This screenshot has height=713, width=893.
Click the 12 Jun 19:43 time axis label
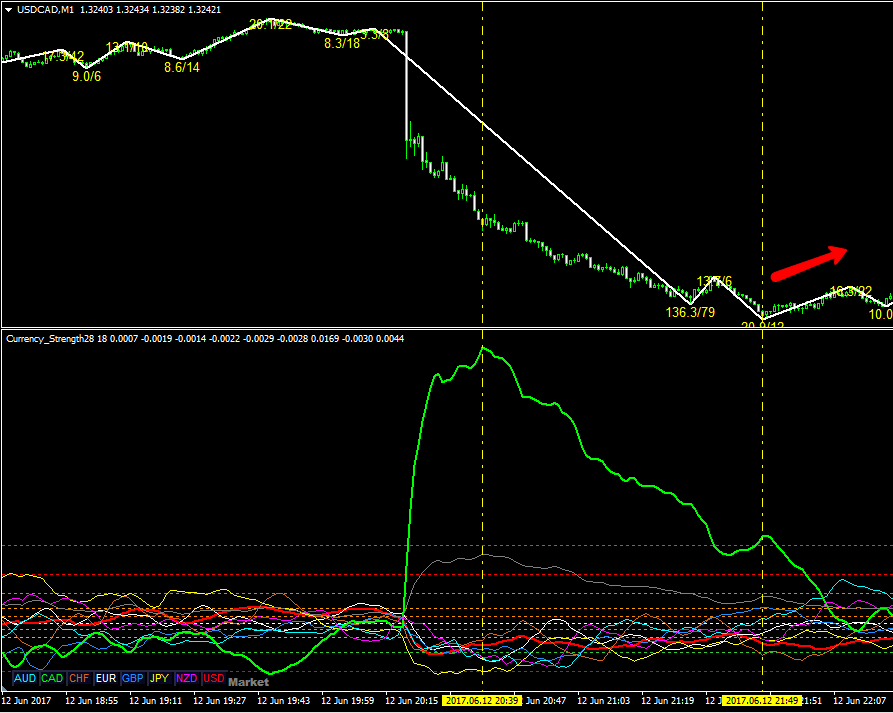coord(284,700)
